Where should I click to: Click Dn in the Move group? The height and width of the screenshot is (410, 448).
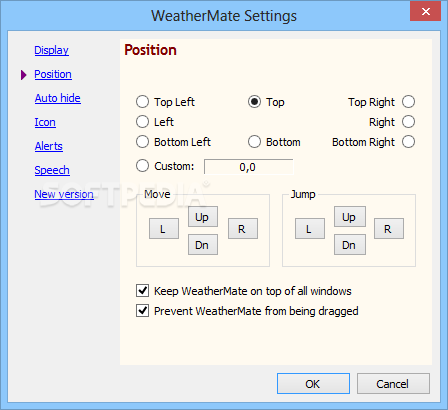click(x=203, y=245)
